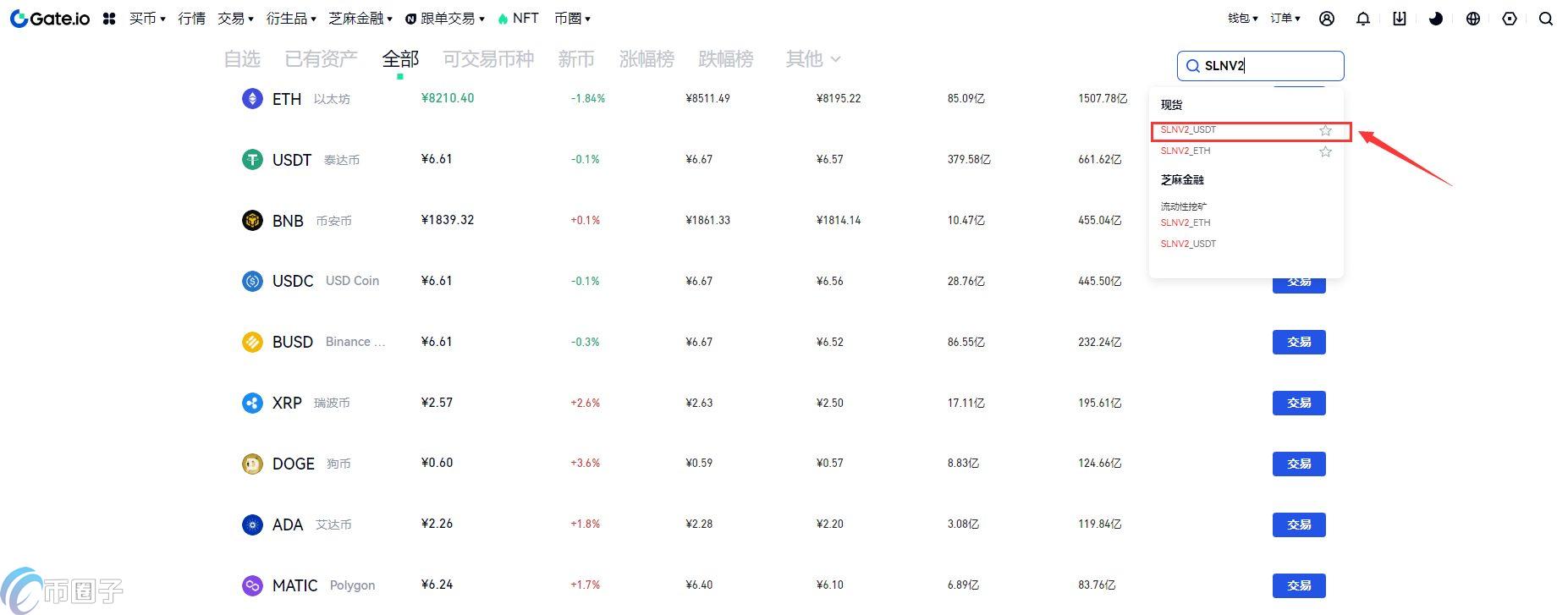This screenshot has width=1568, height=615.
Task: Switch to the 涨幅榜 tab
Action: [x=646, y=59]
